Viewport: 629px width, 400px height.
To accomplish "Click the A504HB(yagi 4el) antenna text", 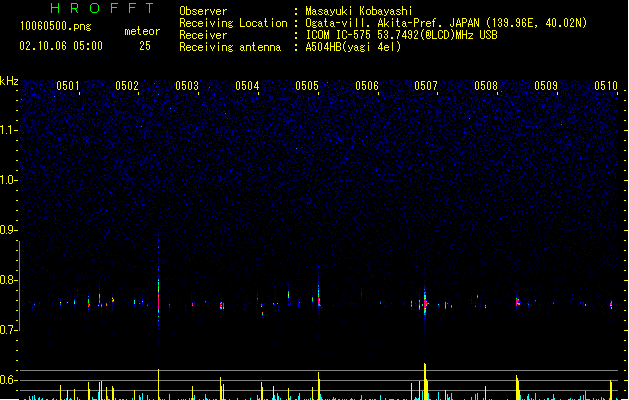I will 353,47.
